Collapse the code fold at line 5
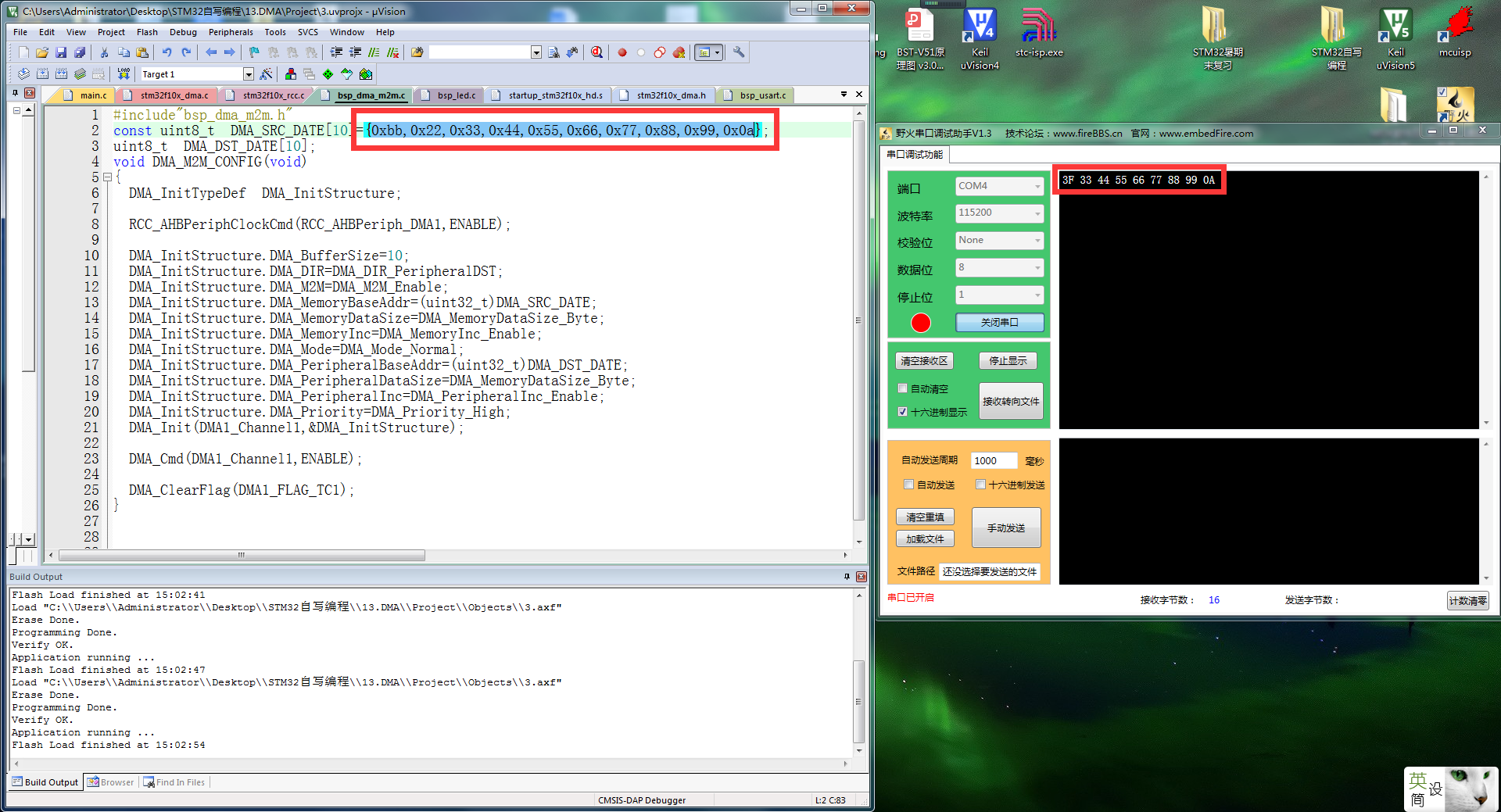This screenshot has width=1501, height=812. coord(107,177)
